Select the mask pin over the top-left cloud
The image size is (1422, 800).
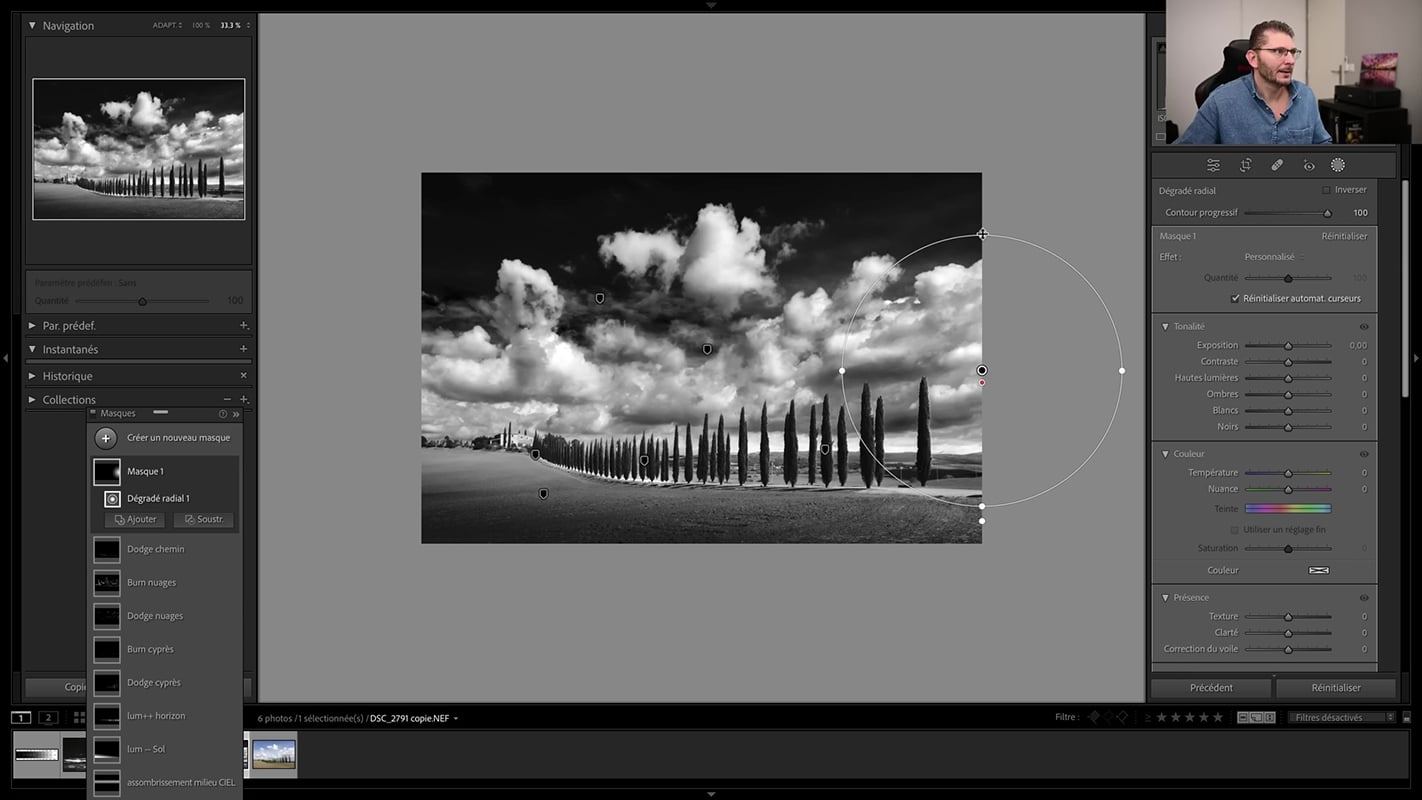(600, 298)
